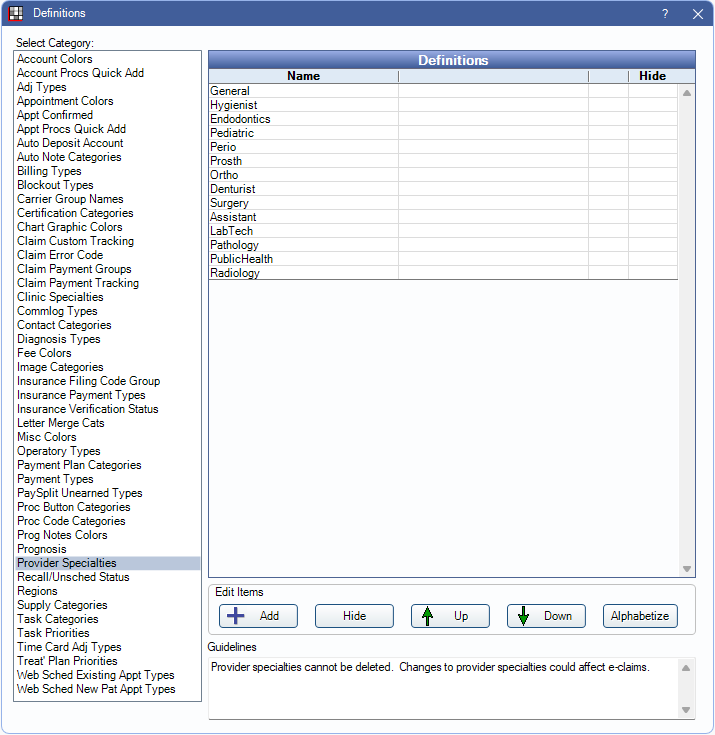Click the Alphabetize button
Viewport: 715px width, 735px height.
tap(640, 616)
